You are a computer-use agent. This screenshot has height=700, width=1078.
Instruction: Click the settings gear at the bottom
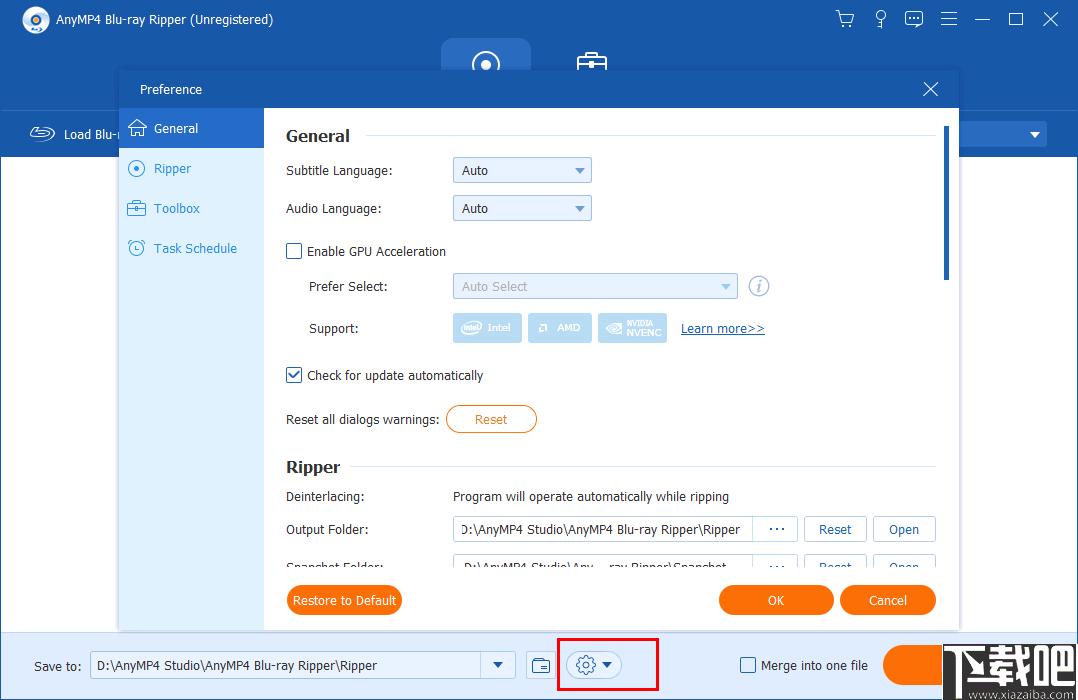pos(586,665)
